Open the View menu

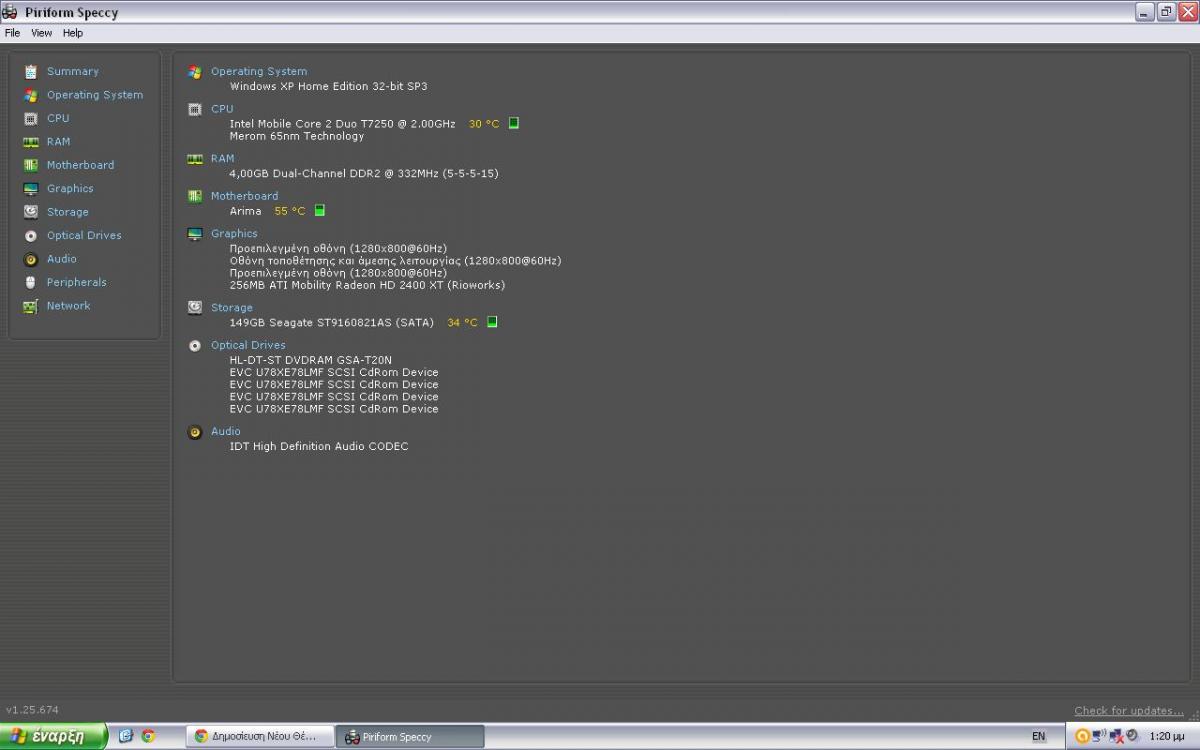[41, 33]
